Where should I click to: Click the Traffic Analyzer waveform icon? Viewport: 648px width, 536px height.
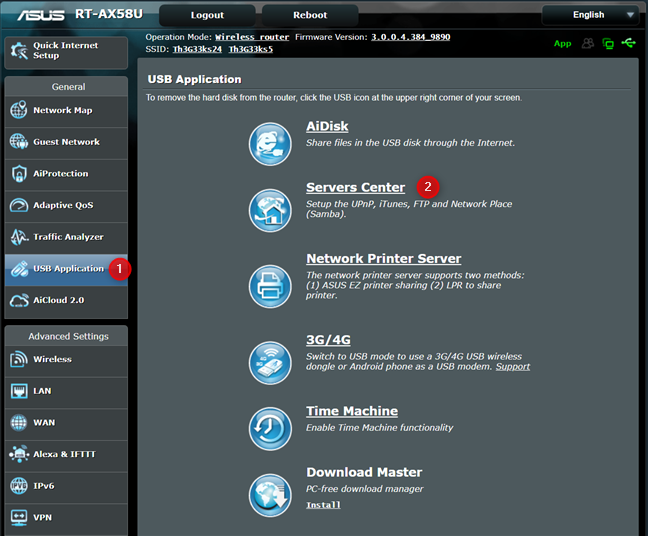(x=19, y=237)
